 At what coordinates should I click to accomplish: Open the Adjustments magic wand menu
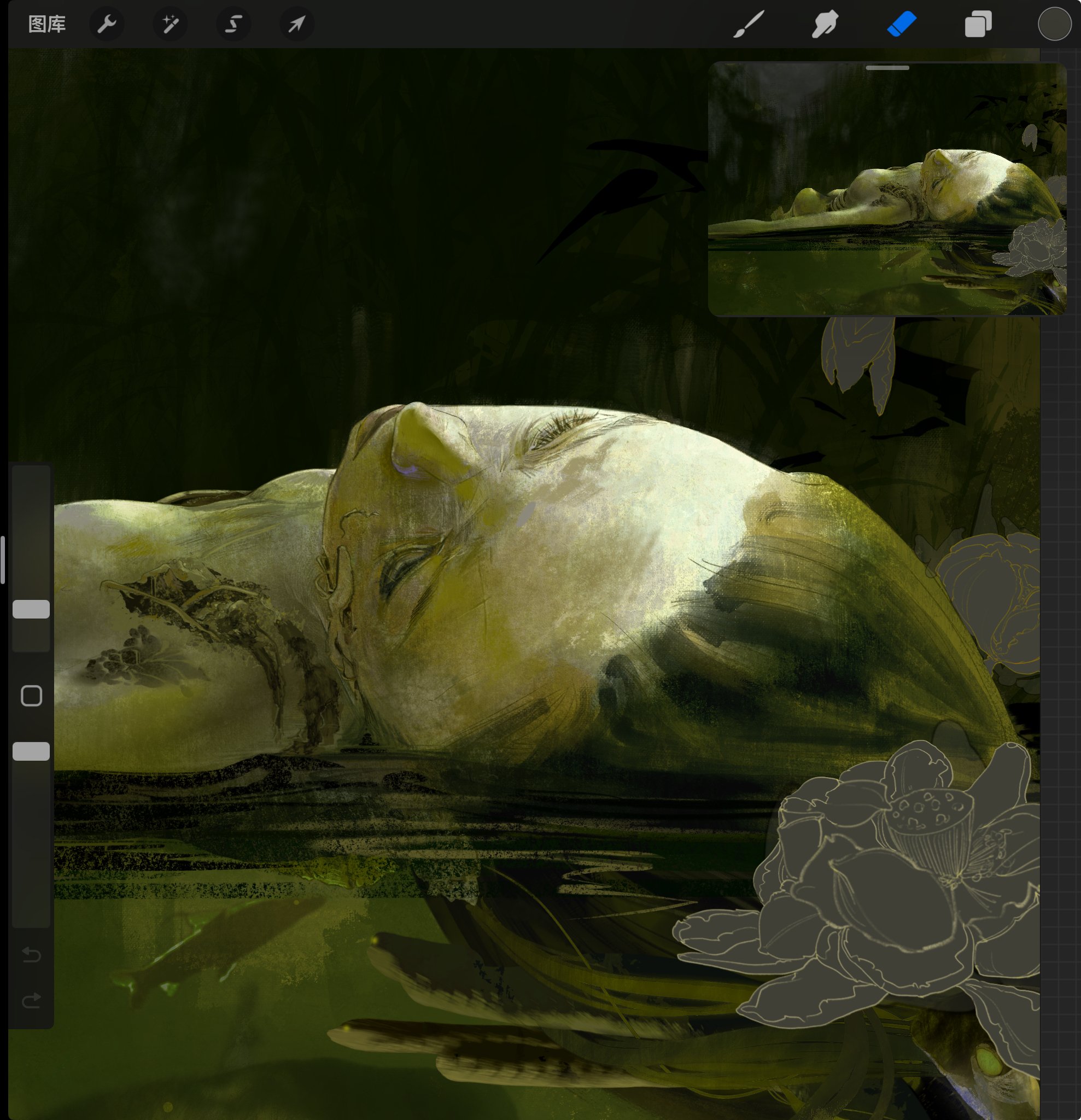(170, 24)
